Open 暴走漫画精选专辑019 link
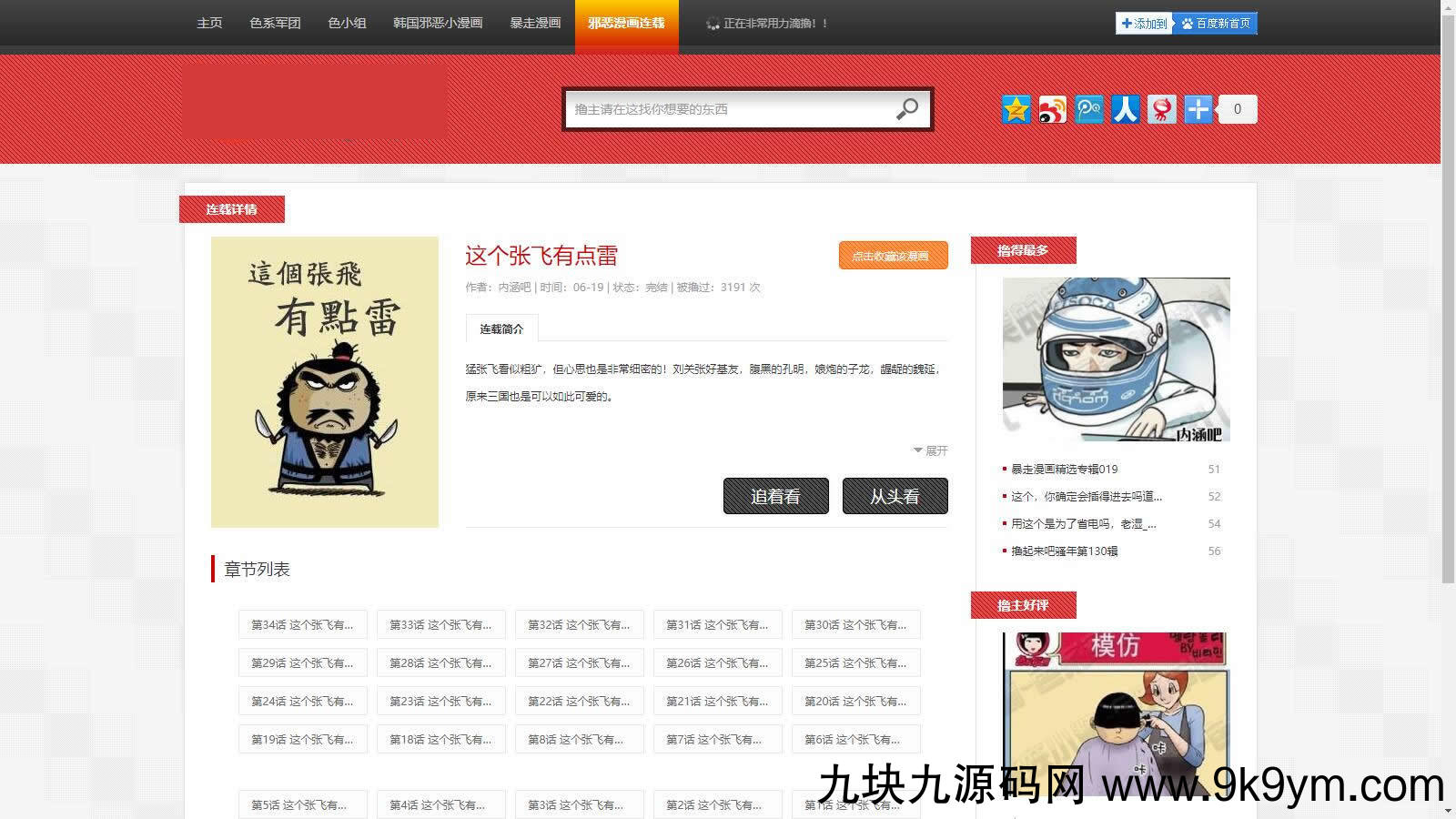Viewport: 1456px width, 819px height. 1065,470
